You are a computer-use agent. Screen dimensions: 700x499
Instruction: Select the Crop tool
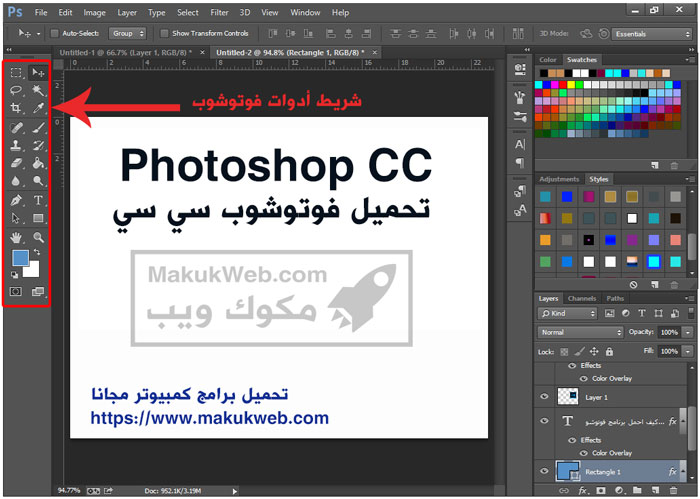pos(16,108)
